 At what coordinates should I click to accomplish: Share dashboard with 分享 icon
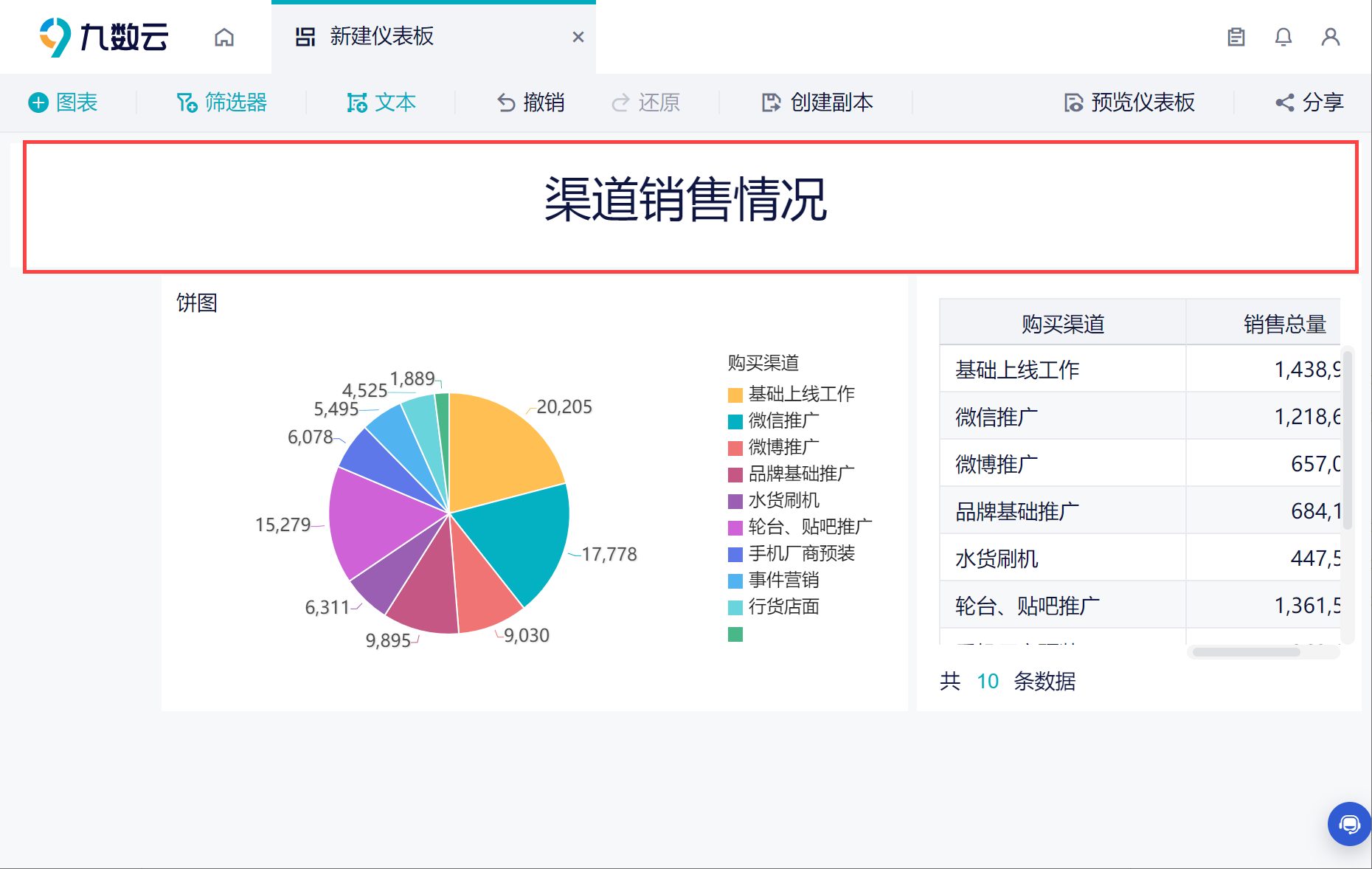click(x=1309, y=103)
